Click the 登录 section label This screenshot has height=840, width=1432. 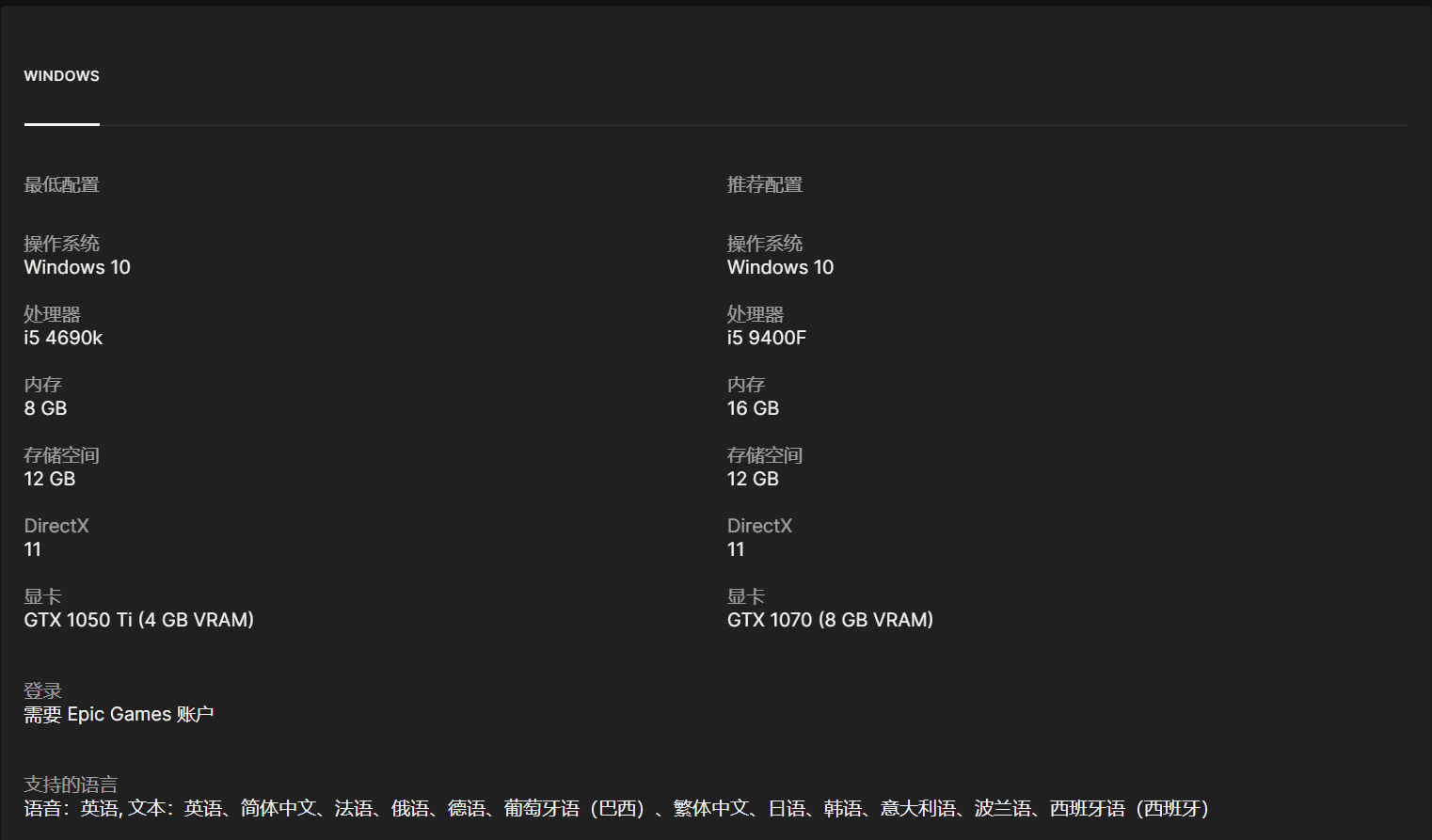[42, 689]
